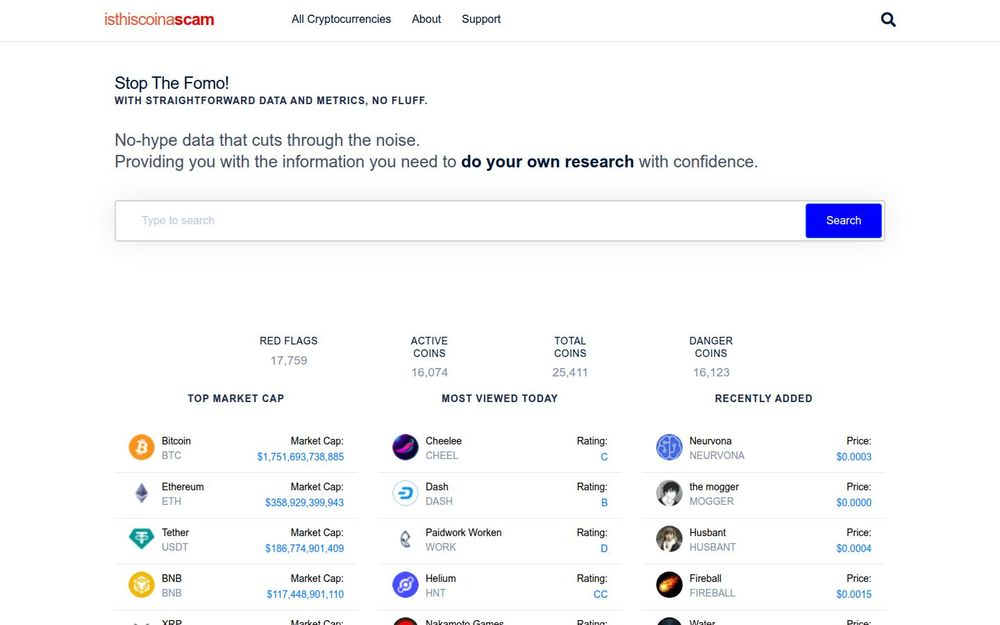Image resolution: width=1000 pixels, height=625 pixels.
Task: Open the Neurvona coin link
Action: pos(710,441)
